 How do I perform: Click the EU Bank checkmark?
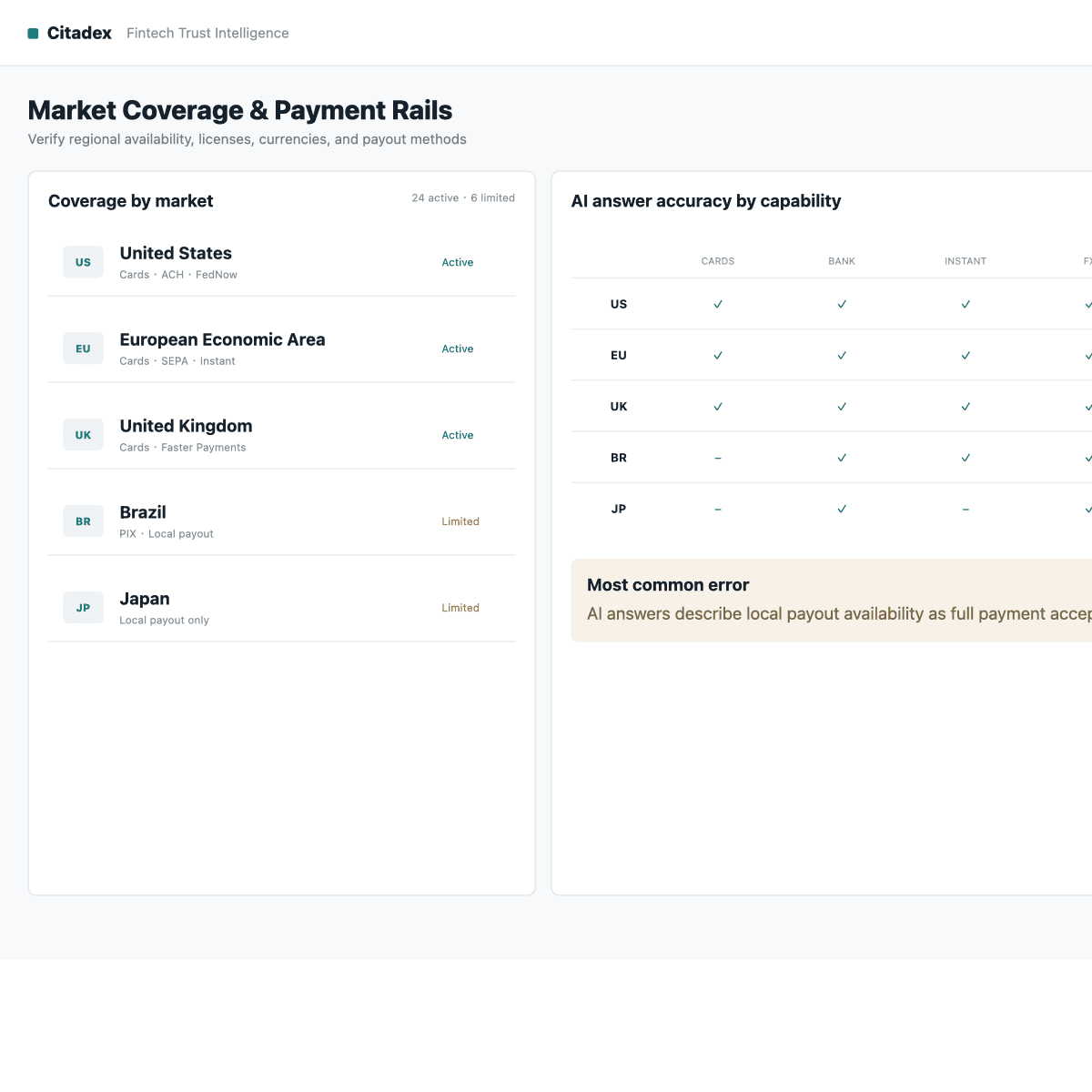842,356
